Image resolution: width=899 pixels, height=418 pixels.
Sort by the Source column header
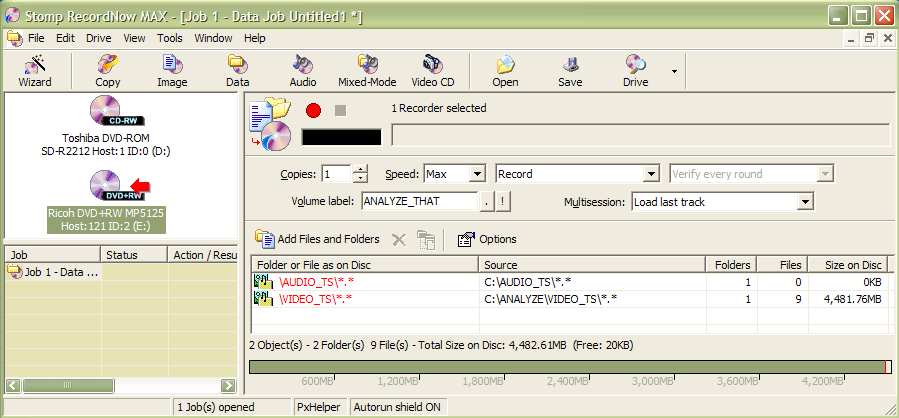592,265
